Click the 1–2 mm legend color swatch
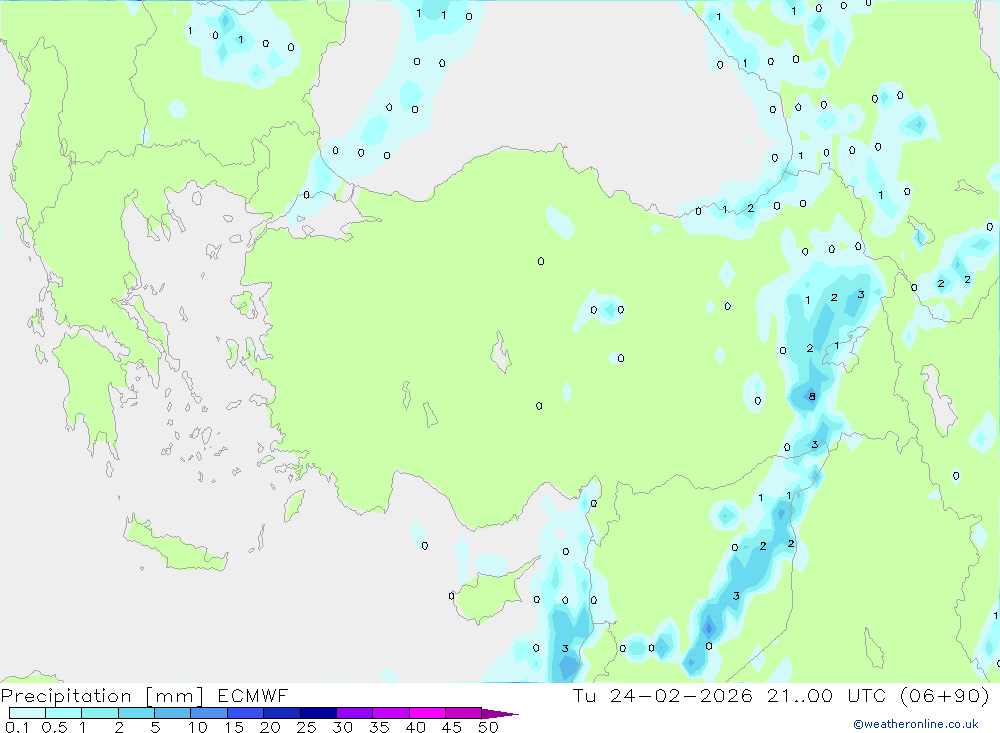The height and width of the screenshot is (733, 1000). click(x=99, y=713)
